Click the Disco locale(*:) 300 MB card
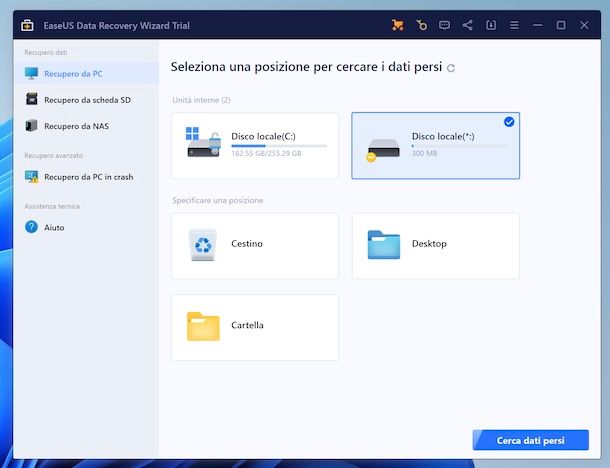The image size is (610, 468). [435, 145]
